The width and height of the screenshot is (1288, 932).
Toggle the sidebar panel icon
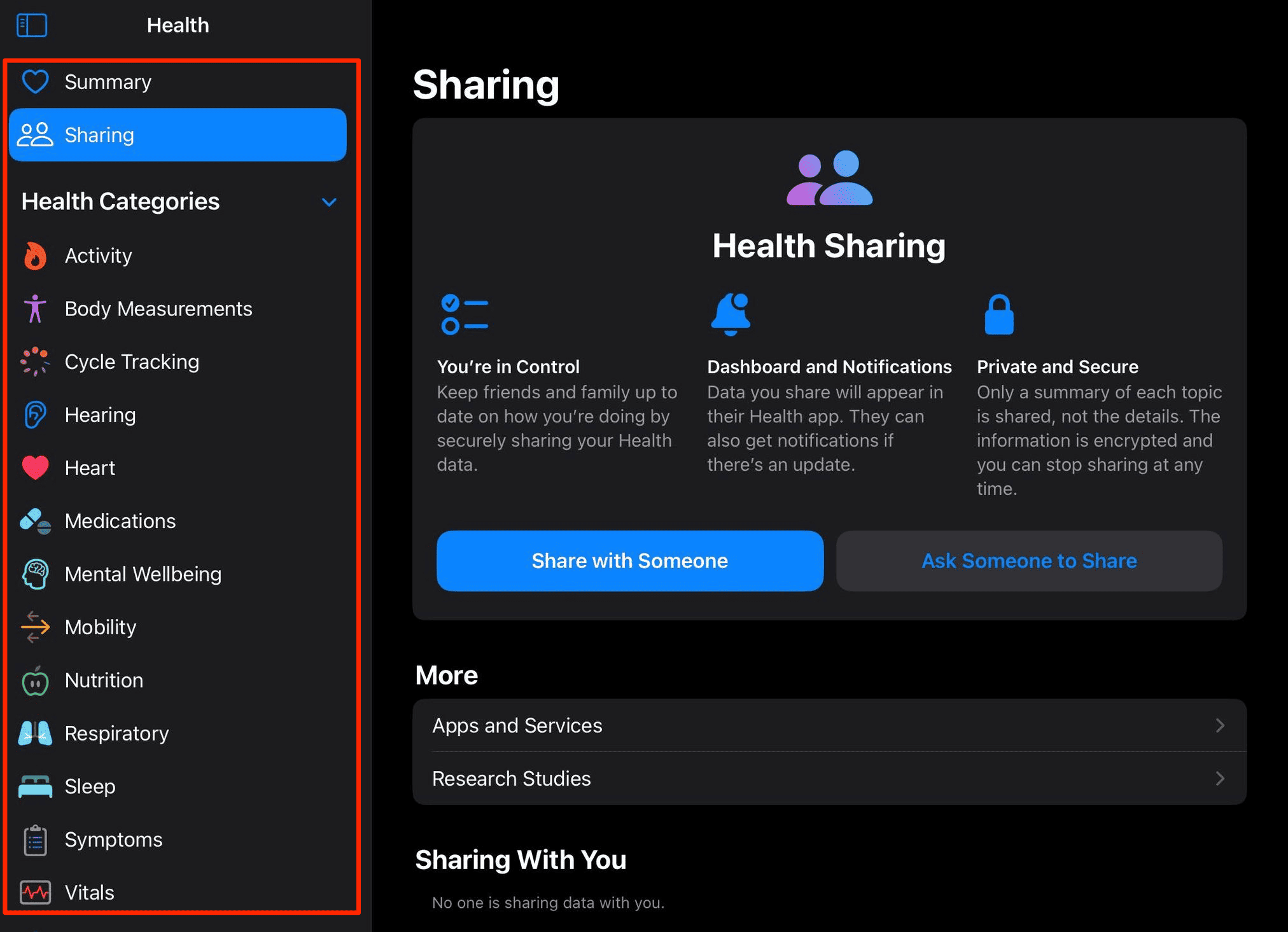32,25
